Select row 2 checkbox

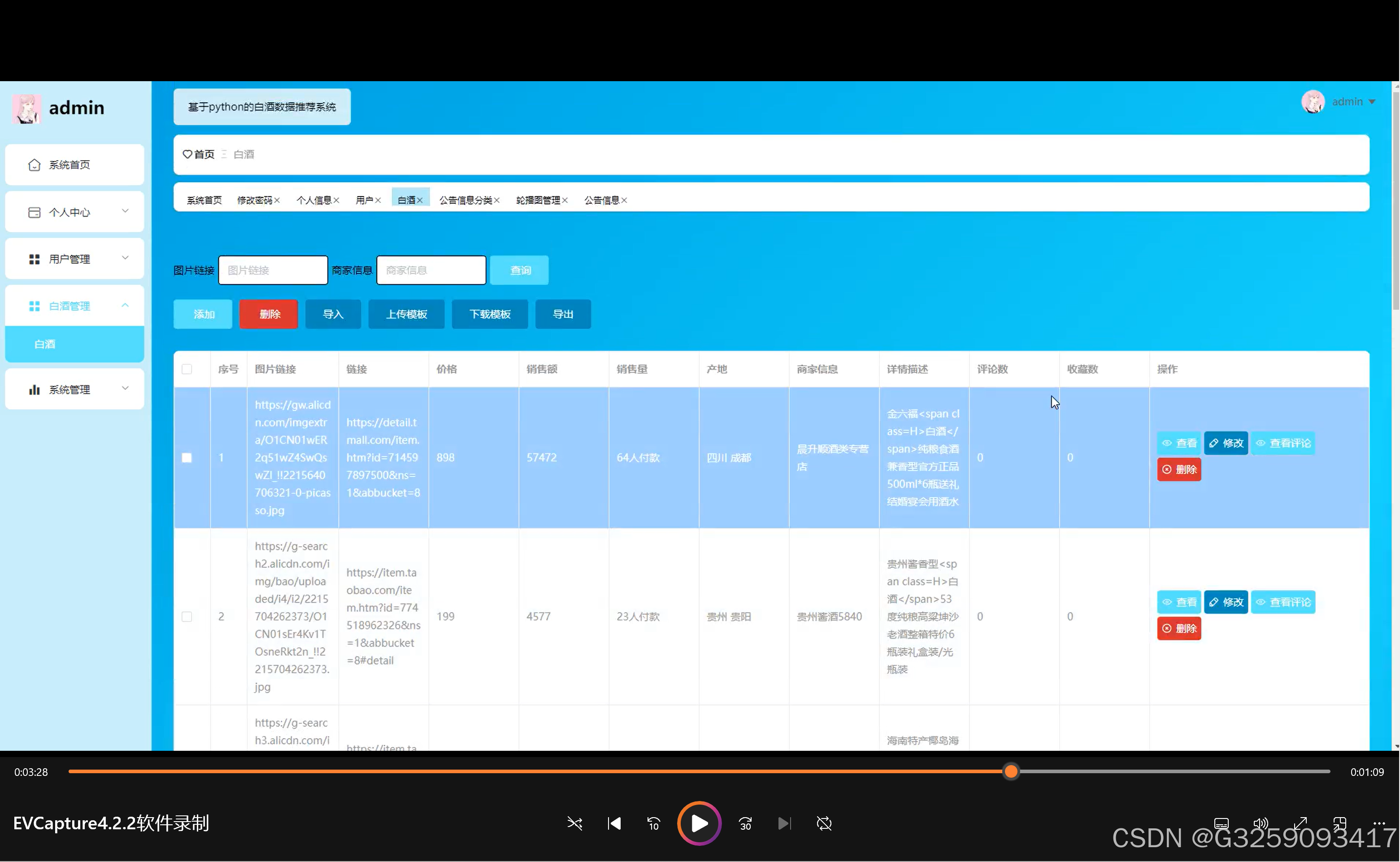(187, 616)
